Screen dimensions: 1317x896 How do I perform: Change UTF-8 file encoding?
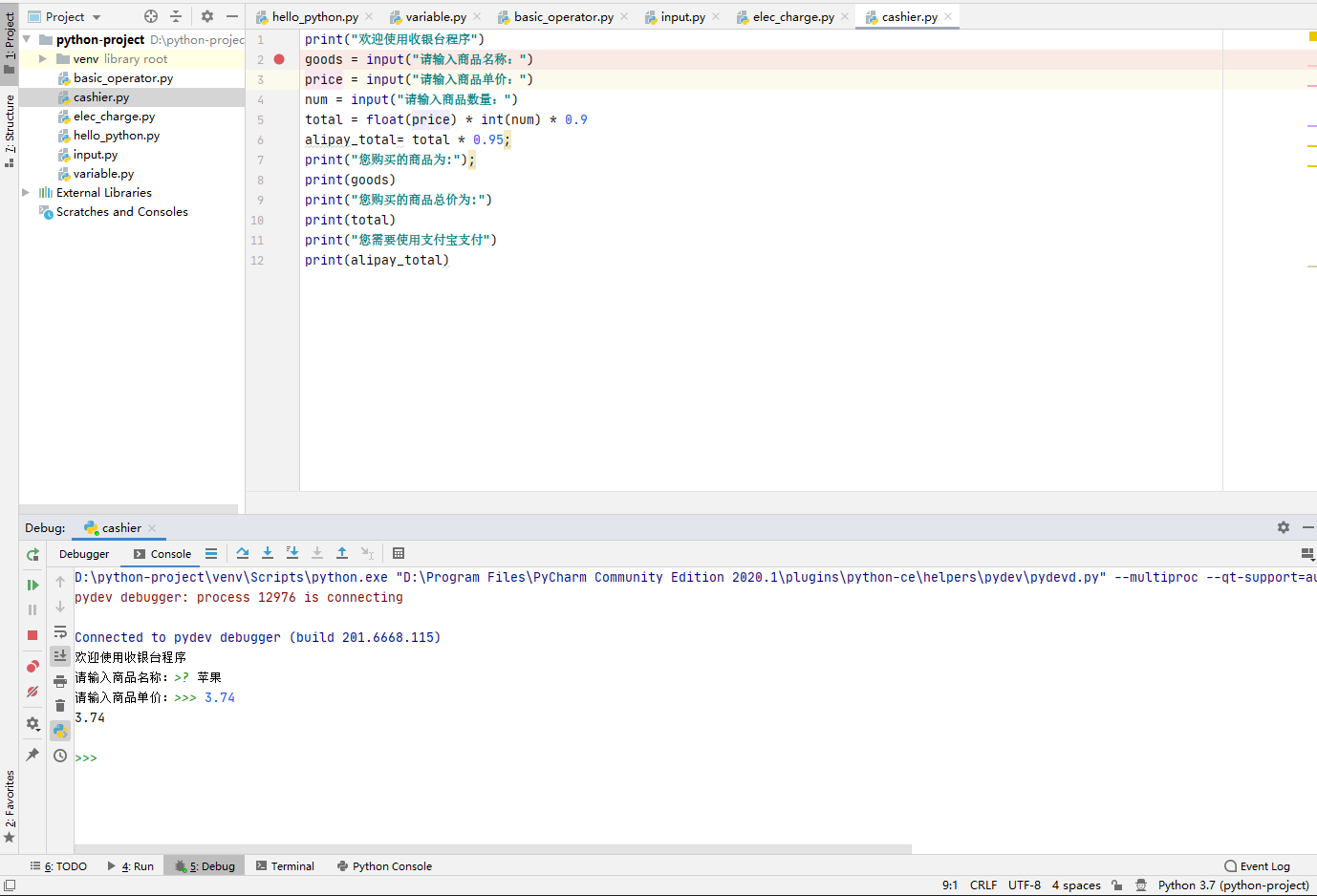tap(1025, 885)
